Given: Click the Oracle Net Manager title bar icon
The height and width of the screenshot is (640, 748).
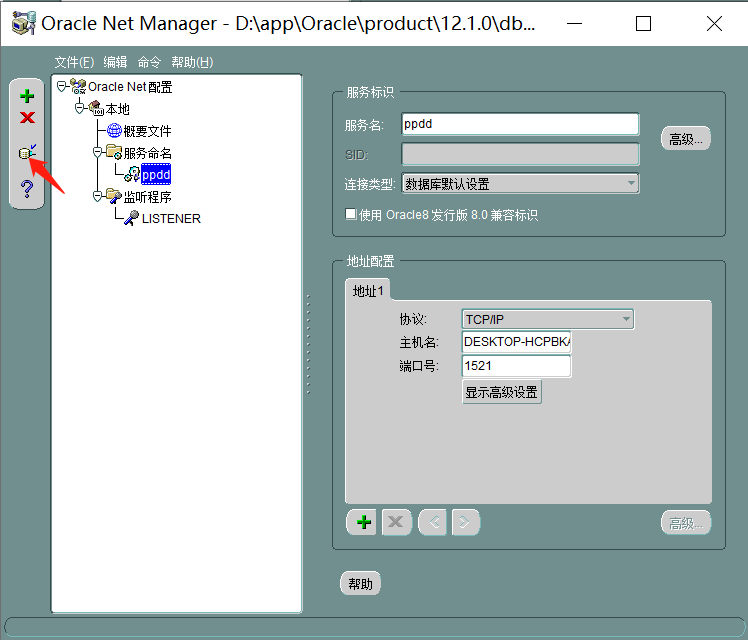Looking at the screenshot, I should (24, 23).
